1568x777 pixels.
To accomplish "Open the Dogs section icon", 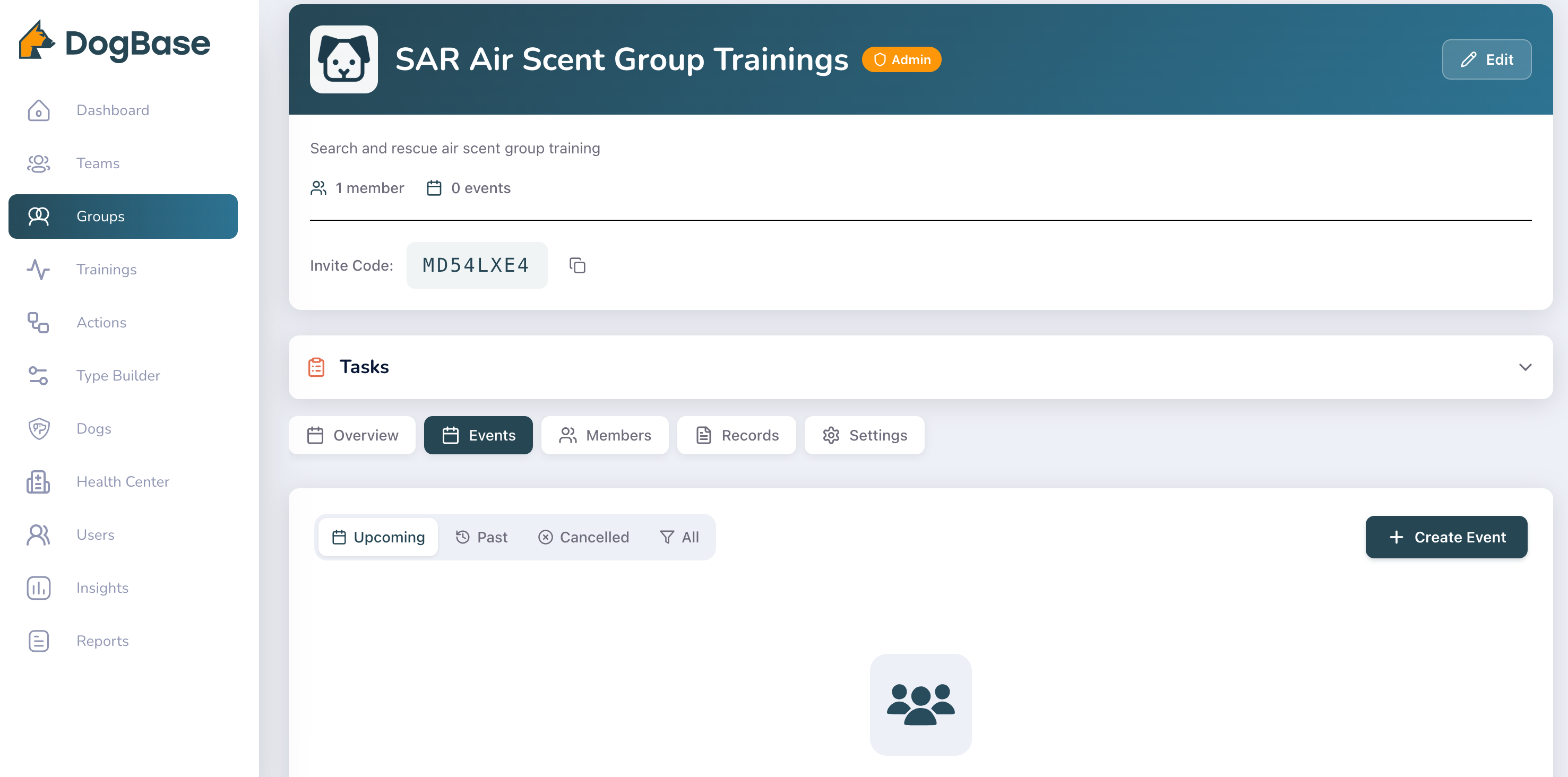I will coord(38,428).
